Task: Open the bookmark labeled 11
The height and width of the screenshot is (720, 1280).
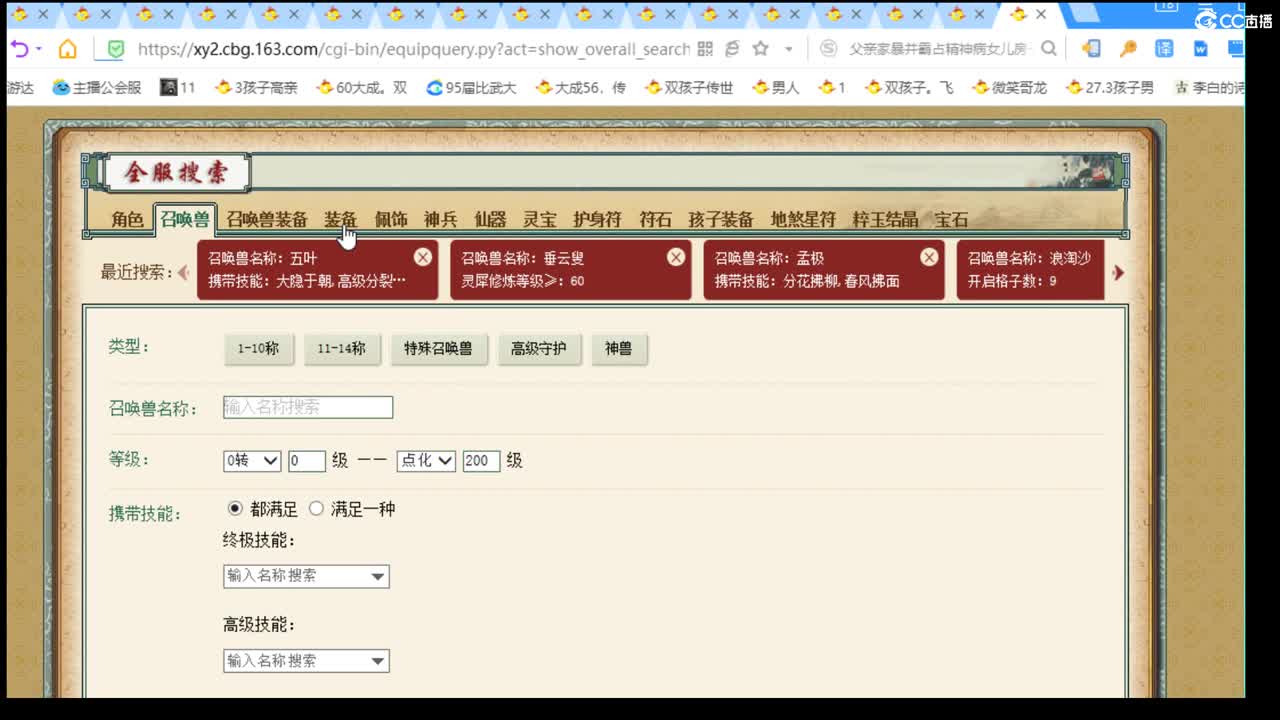Action: tap(178, 87)
